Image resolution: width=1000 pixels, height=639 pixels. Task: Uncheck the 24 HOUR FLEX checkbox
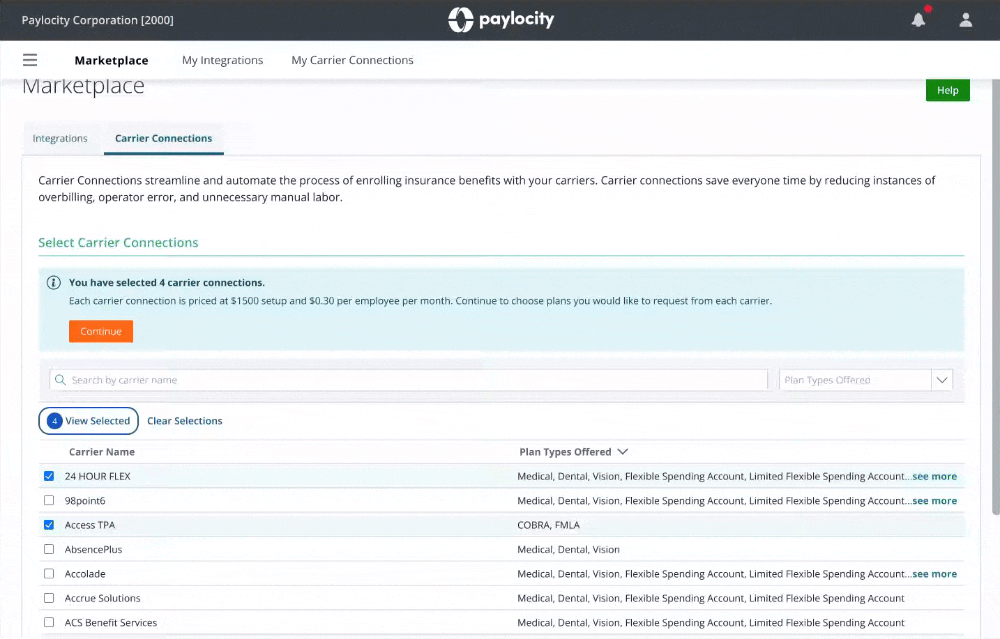[49, 476]
